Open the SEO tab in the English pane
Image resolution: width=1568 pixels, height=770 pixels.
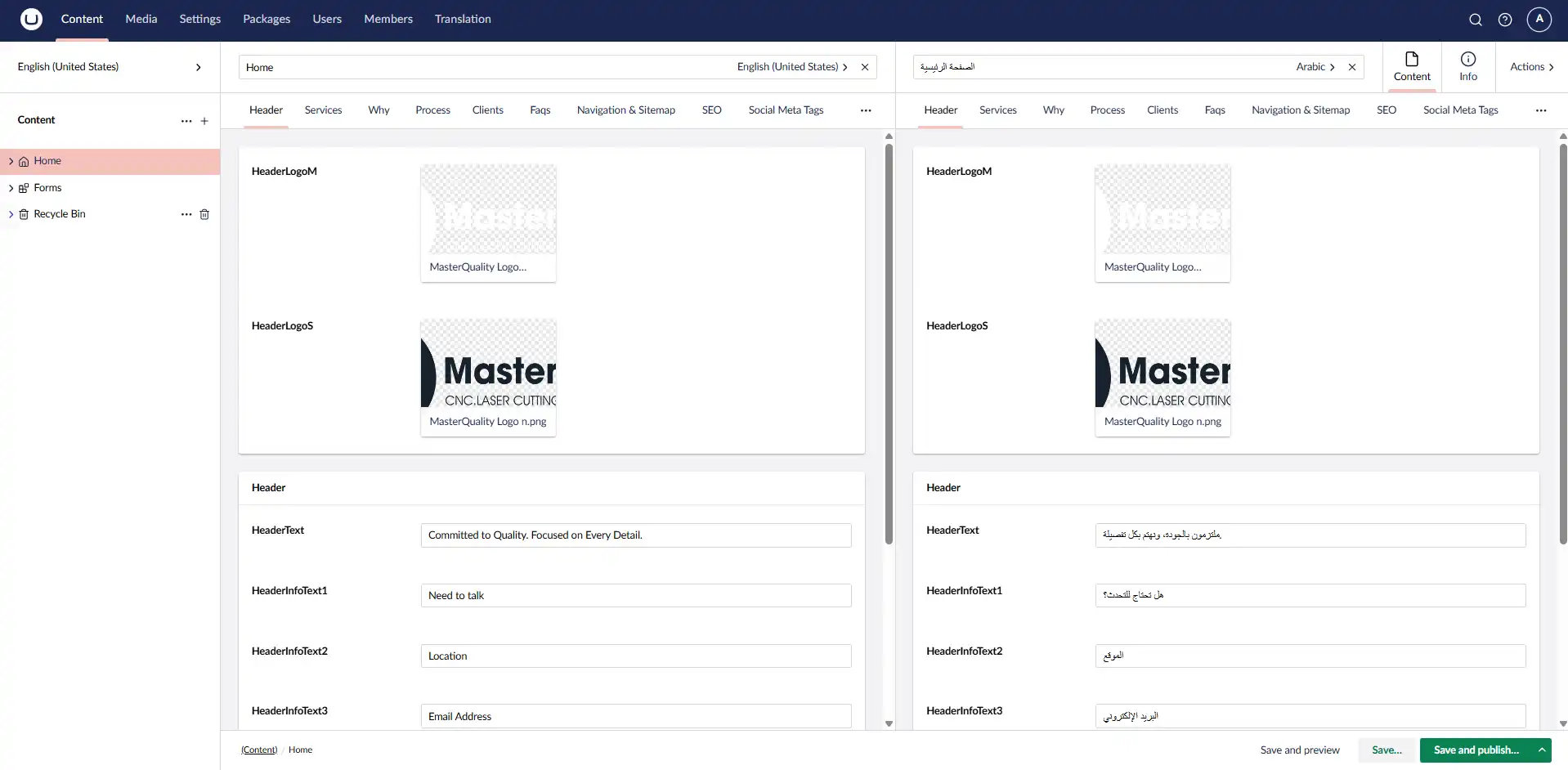712,110
